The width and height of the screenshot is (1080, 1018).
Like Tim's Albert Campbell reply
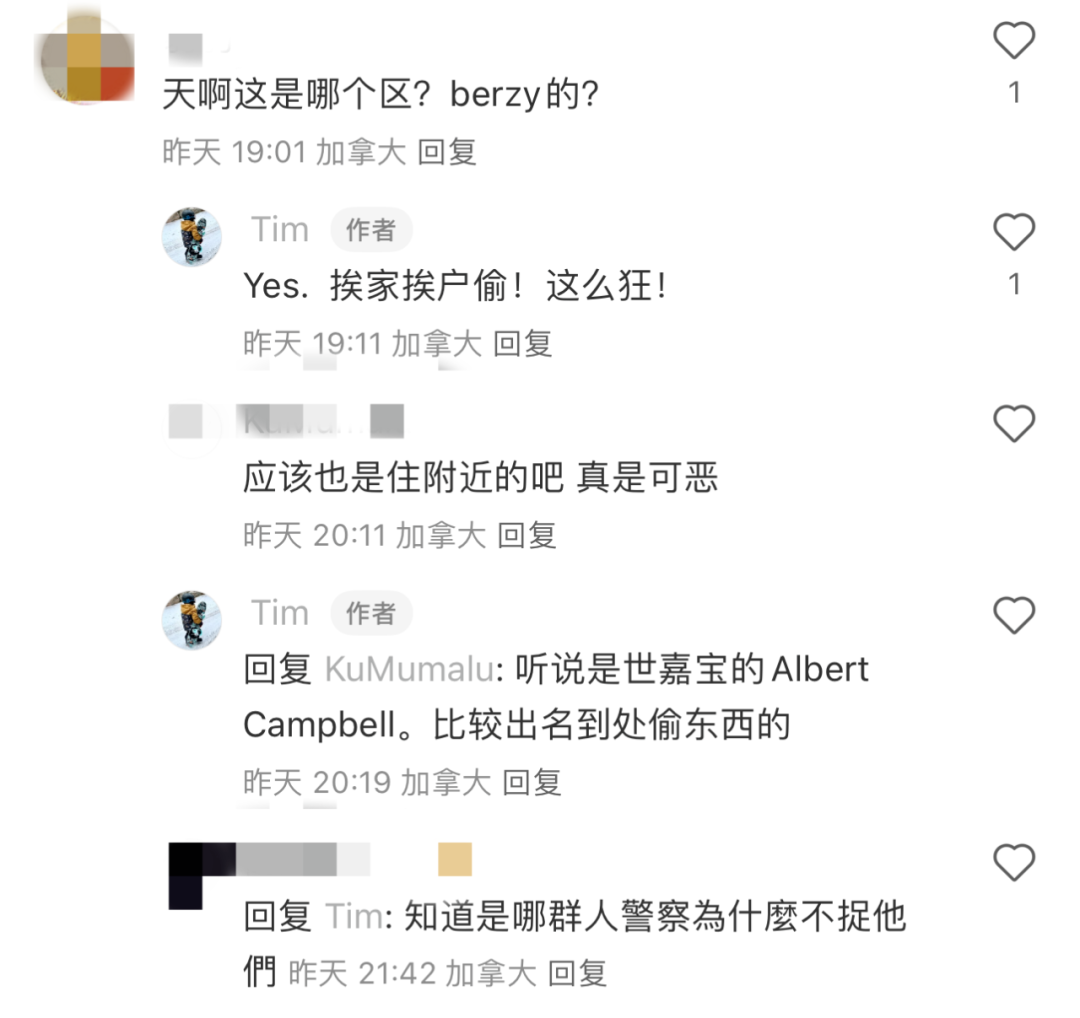(x=1014, y=615)
